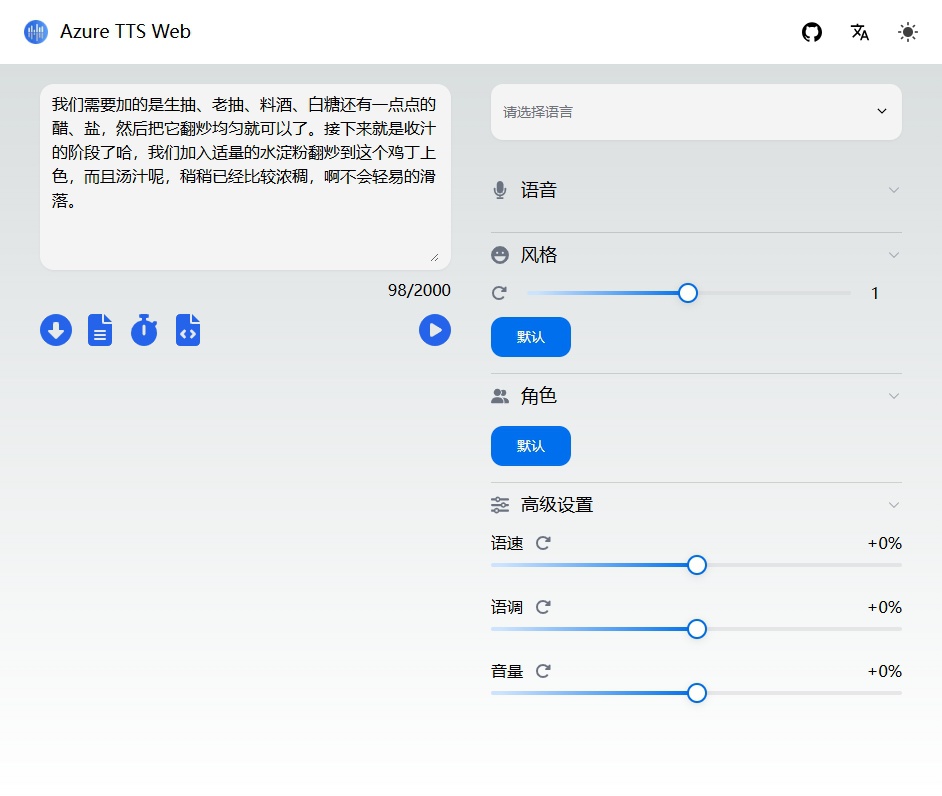Click the stopwatch icon to insert a pause

pos(144,330)
